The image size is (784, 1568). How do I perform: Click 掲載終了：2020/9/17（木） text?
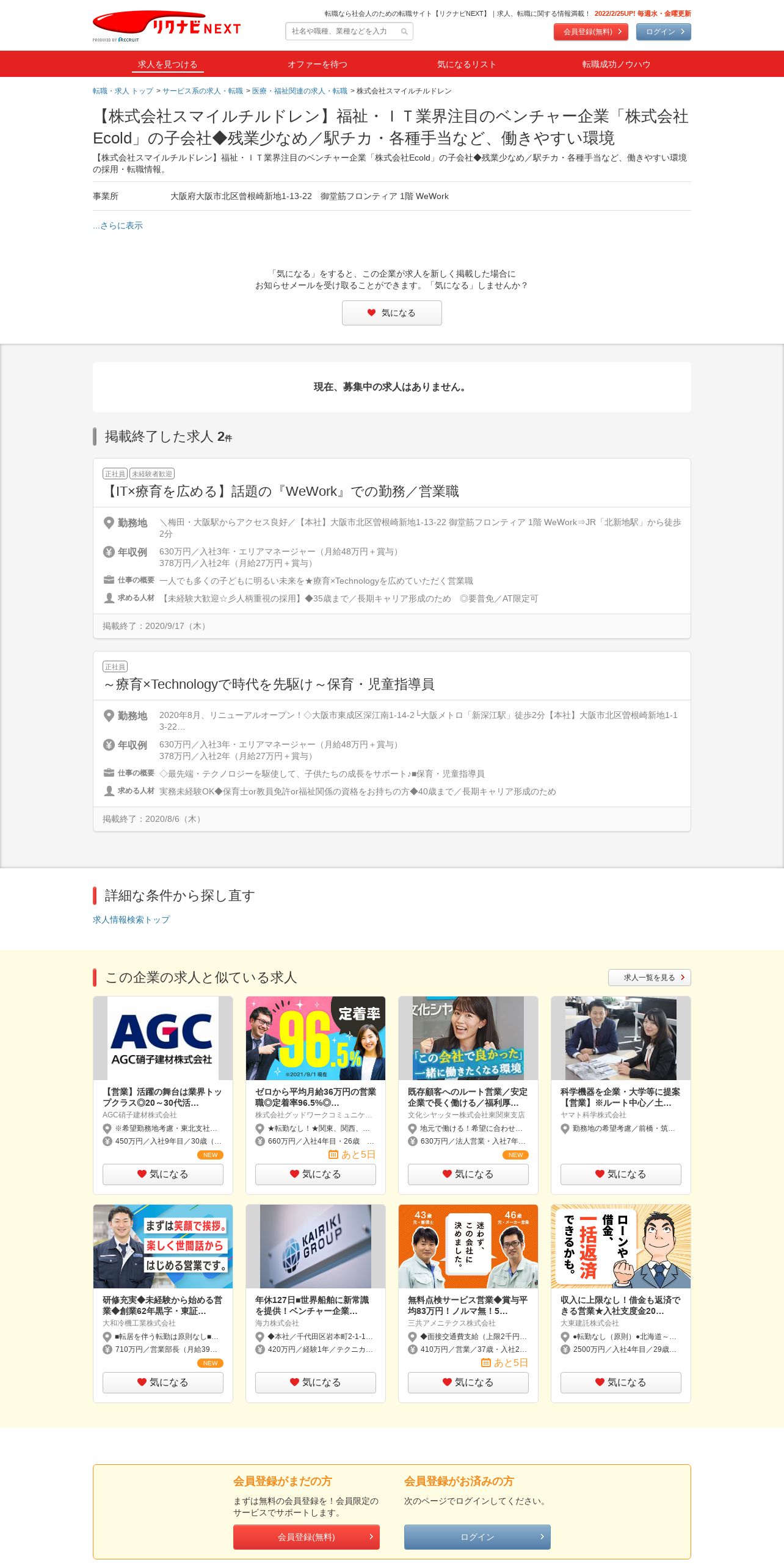coord(156,626)
